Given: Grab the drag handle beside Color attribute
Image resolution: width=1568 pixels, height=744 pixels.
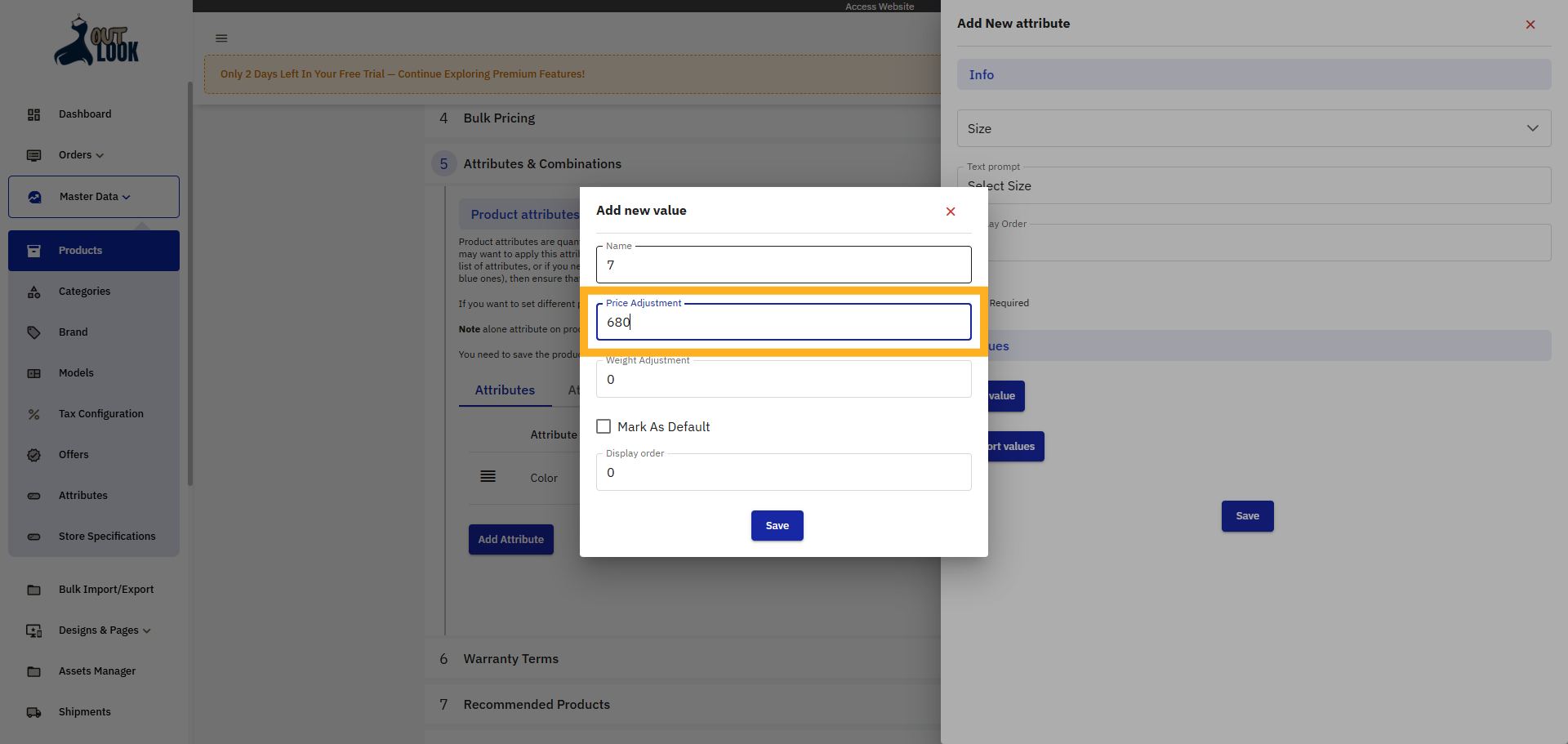Looking at the screenshot, I should (x=488, y=477).
